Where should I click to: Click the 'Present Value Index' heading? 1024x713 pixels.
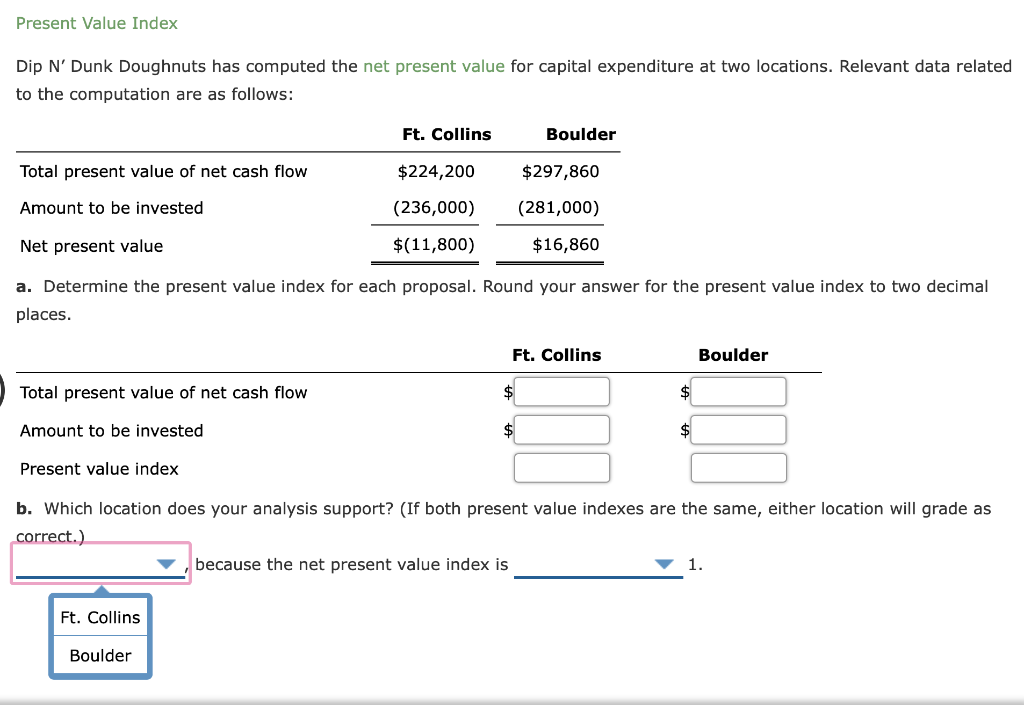(x=96, y=22)
